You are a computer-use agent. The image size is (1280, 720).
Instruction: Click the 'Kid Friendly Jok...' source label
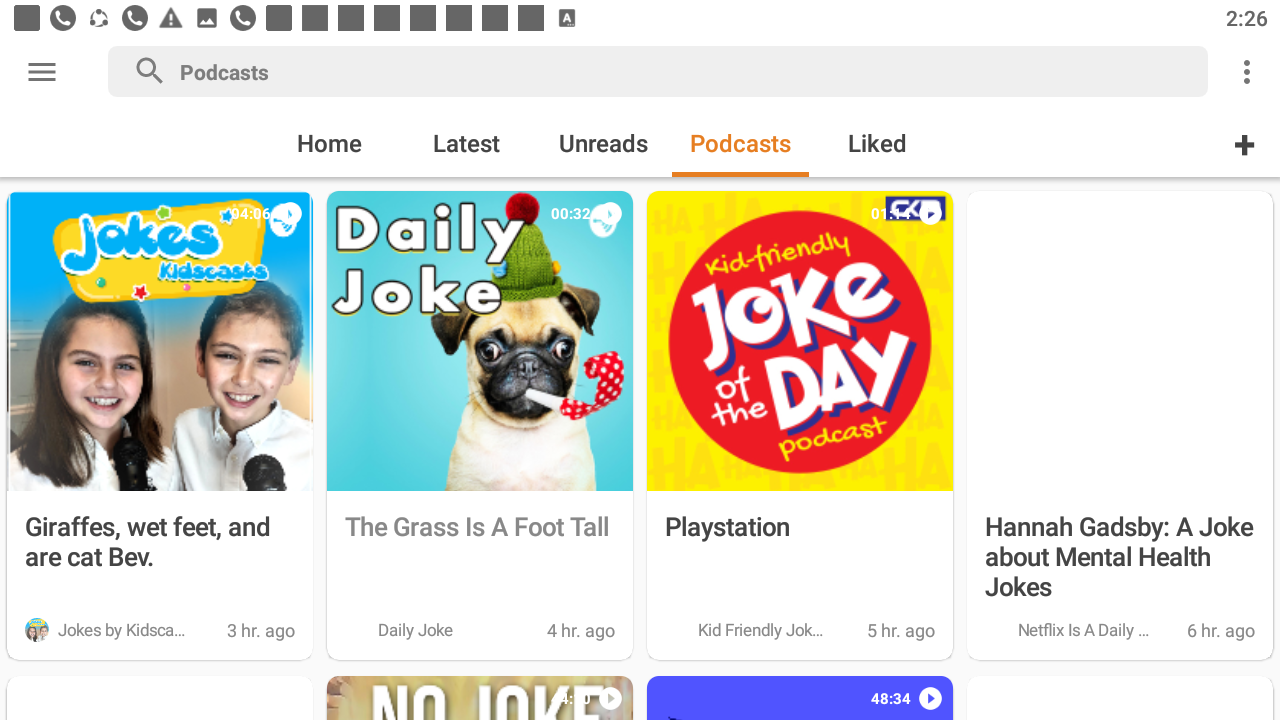tap(760, 630)
